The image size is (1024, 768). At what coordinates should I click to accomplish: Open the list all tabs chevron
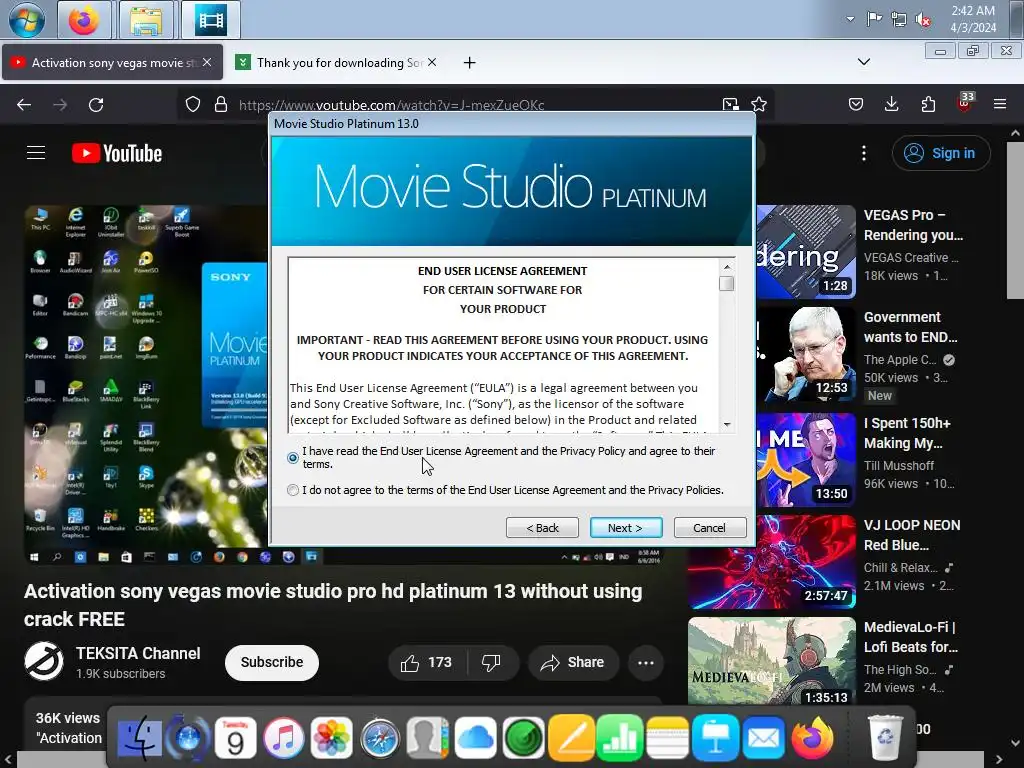864,62
